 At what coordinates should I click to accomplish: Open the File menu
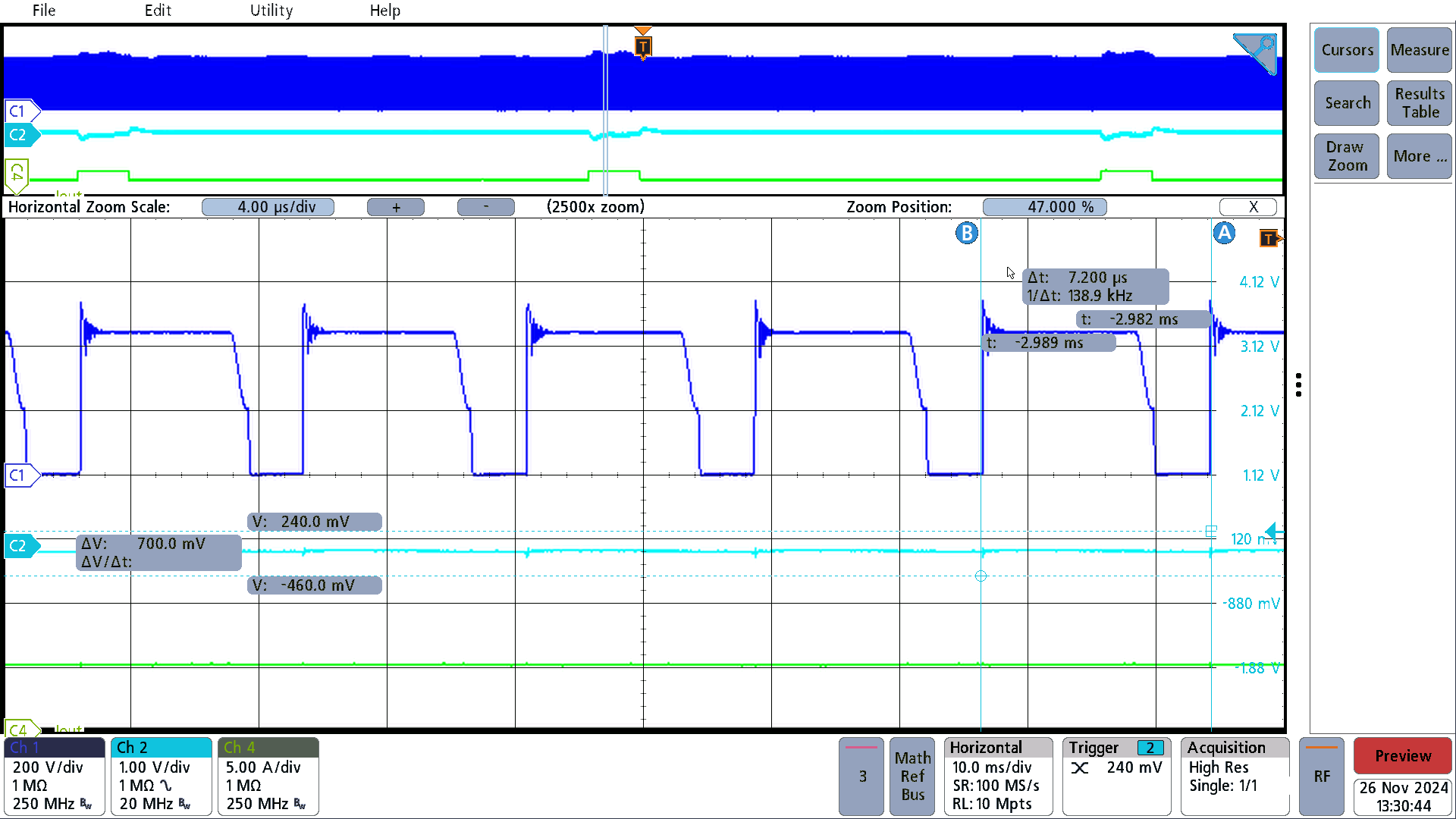click(x=43, y=10)
